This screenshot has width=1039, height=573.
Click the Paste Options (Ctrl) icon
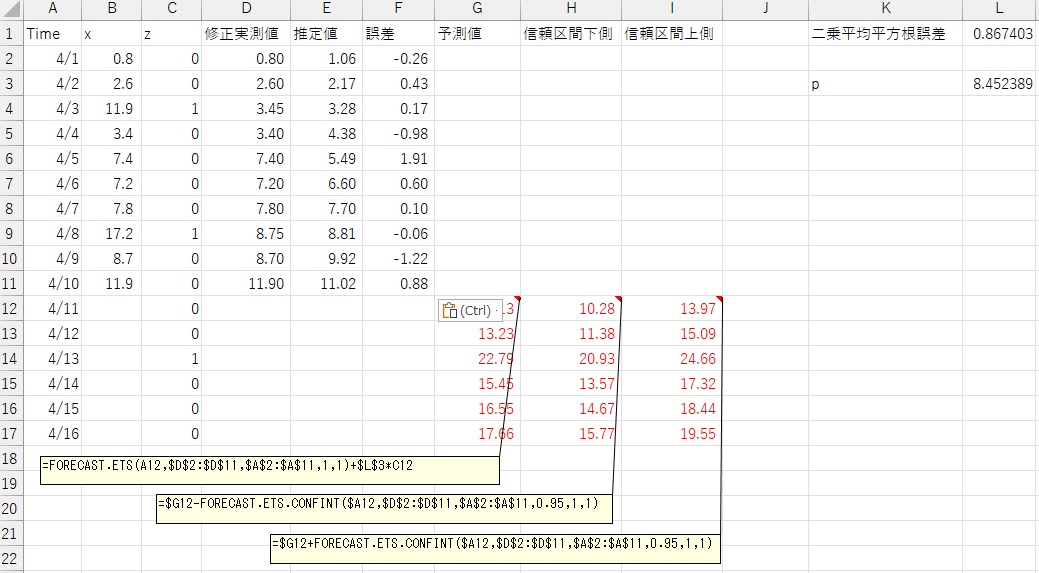click(450, 310)
